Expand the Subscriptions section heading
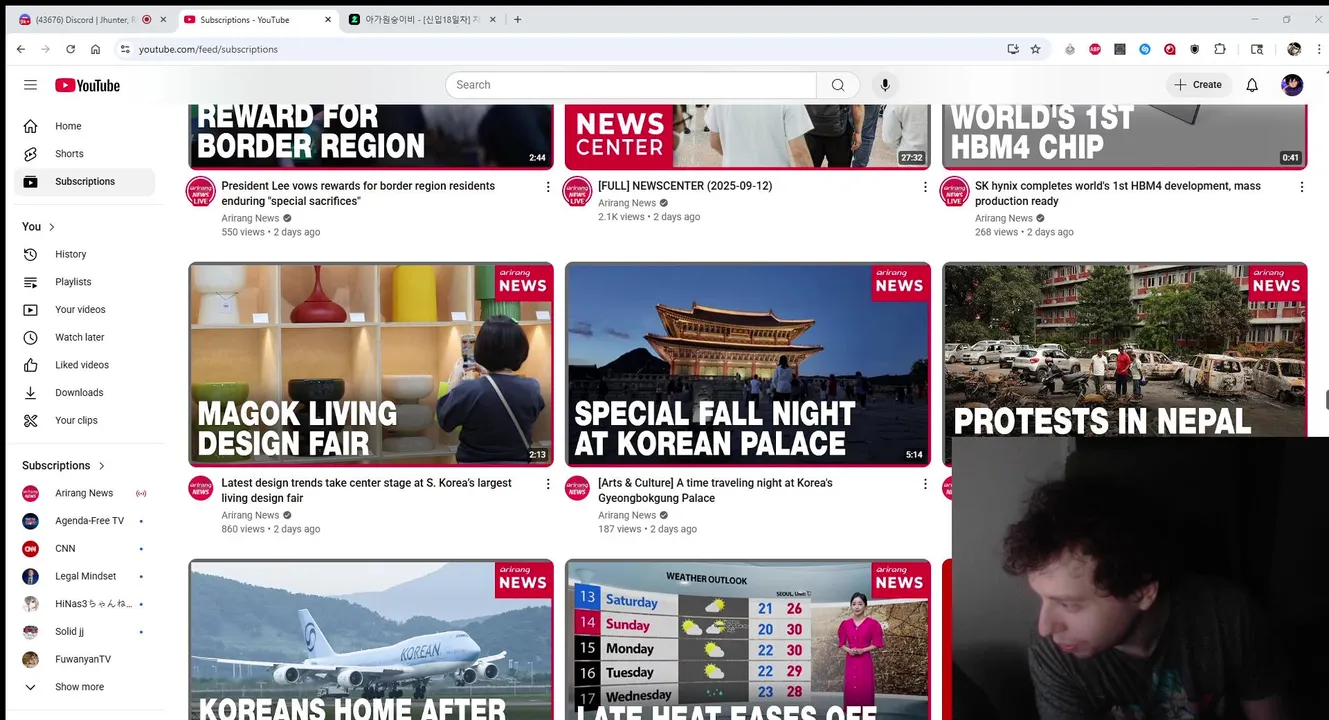The image size is (1329, 720). pos(64,466)
